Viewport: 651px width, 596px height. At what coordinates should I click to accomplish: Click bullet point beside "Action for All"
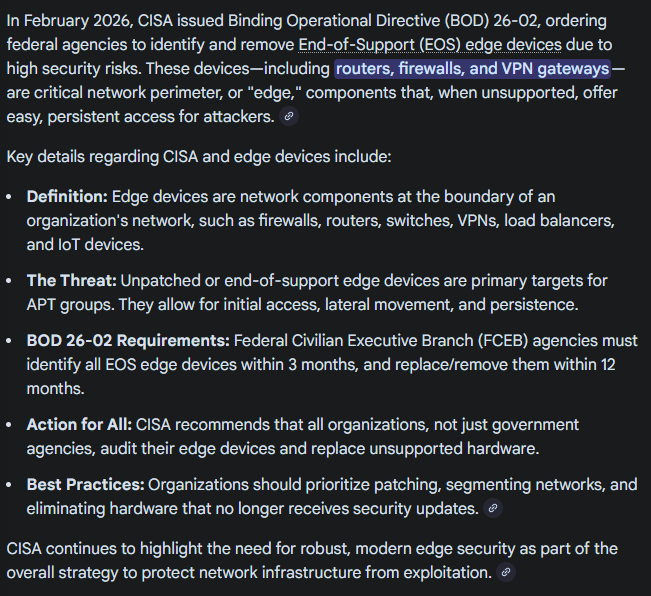click(x=9, y=425)
